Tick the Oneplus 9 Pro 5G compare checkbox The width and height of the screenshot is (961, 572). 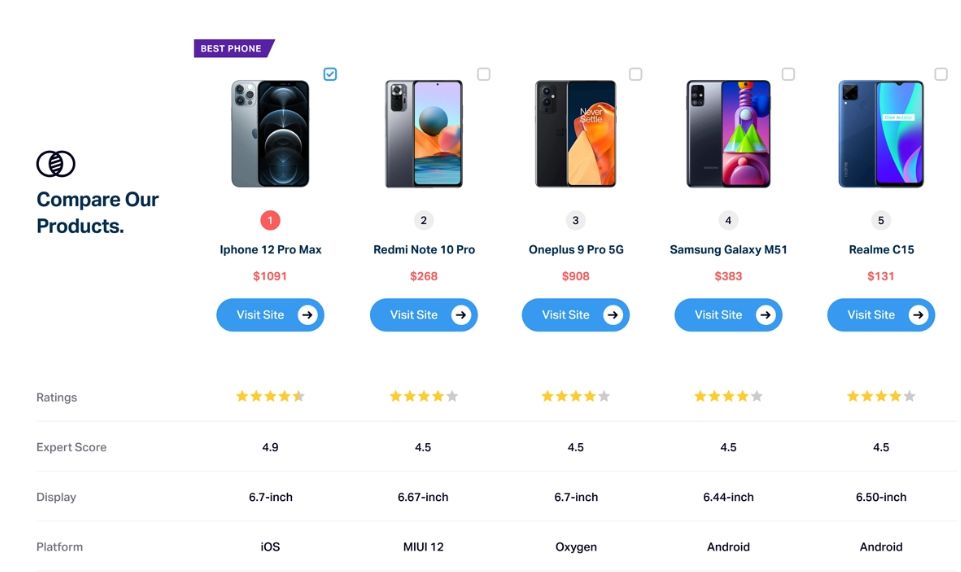tap(636, 74)
